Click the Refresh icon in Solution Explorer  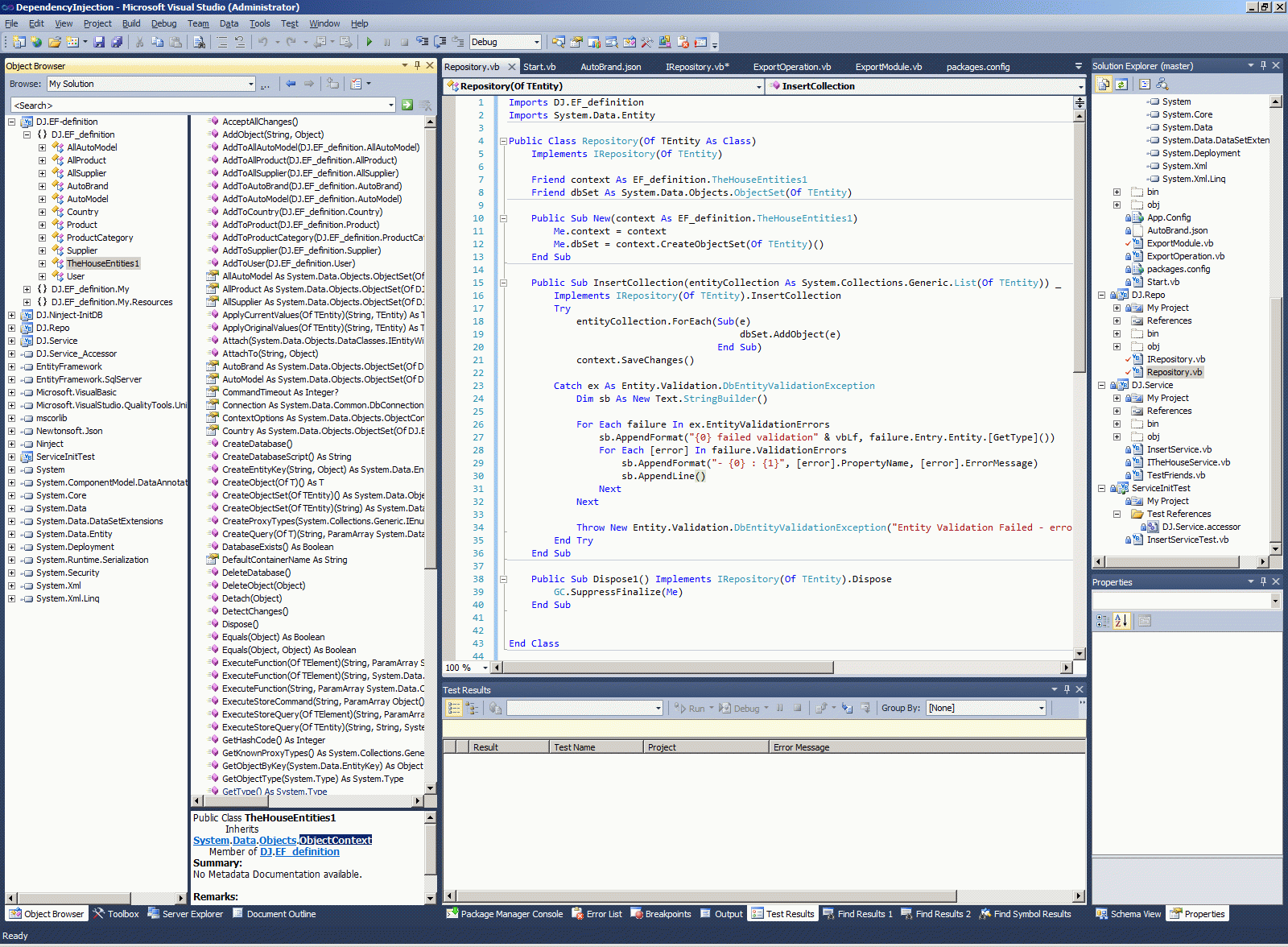(x=1121, y=84)
